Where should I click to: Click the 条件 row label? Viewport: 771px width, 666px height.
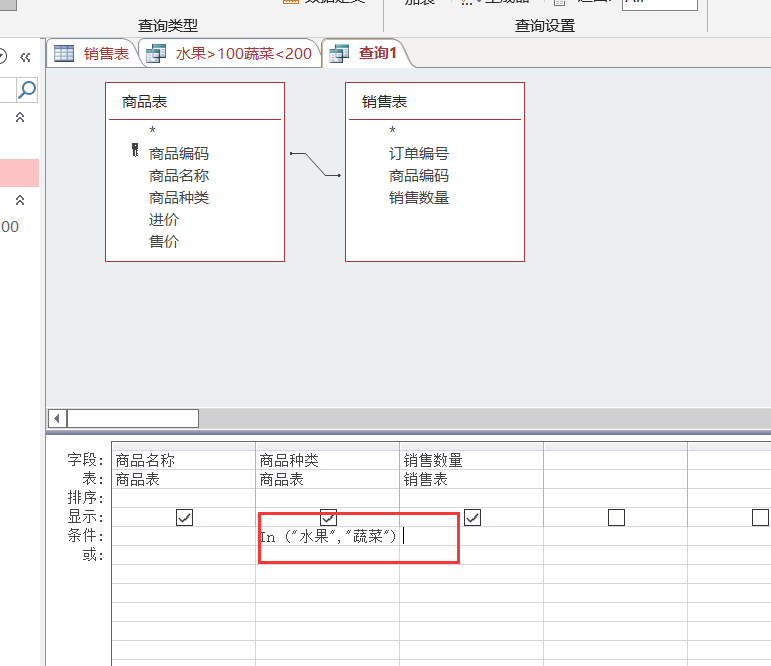point(86,535)
